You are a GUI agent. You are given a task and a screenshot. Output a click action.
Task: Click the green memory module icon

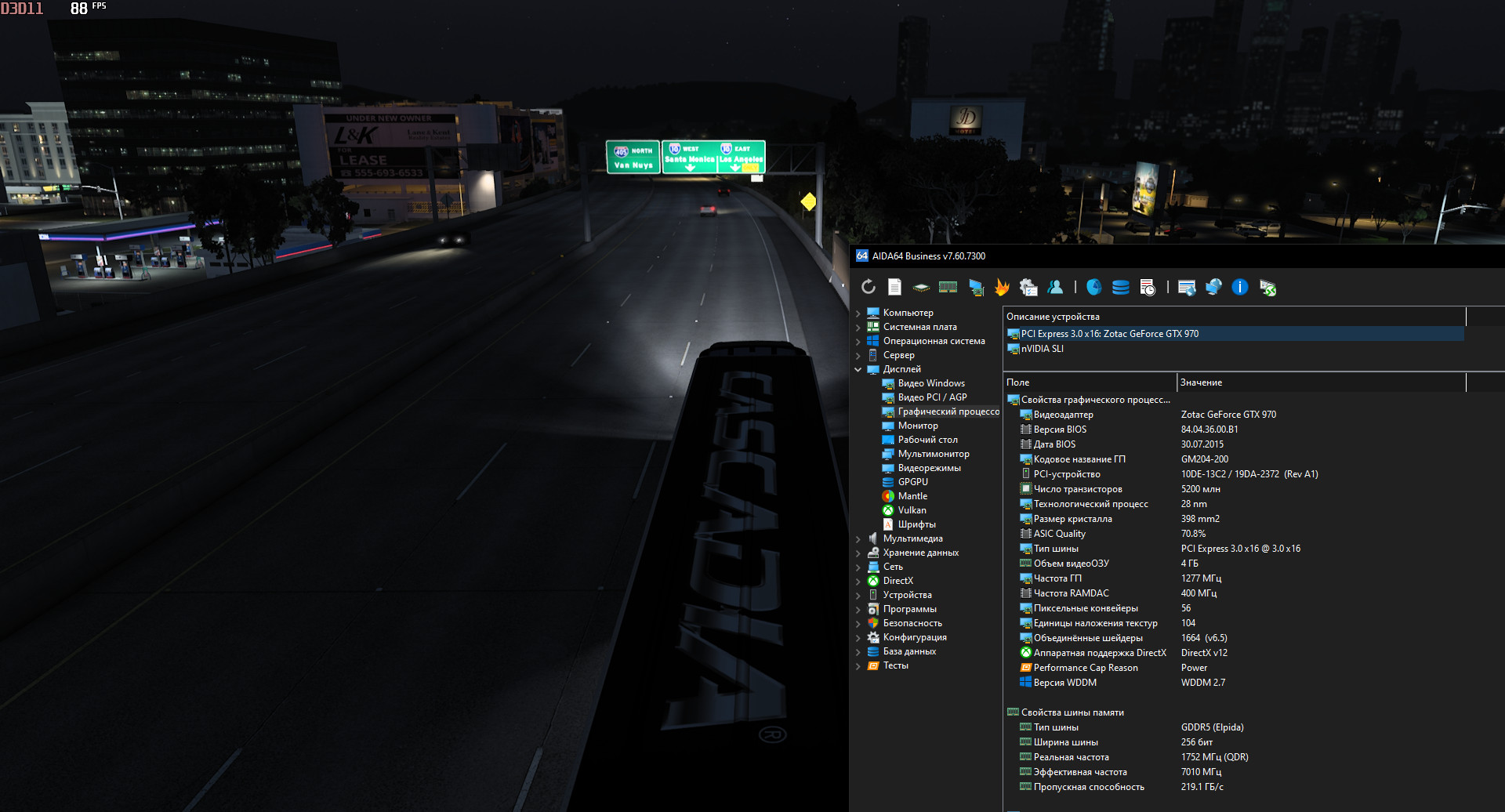[948, 288]
